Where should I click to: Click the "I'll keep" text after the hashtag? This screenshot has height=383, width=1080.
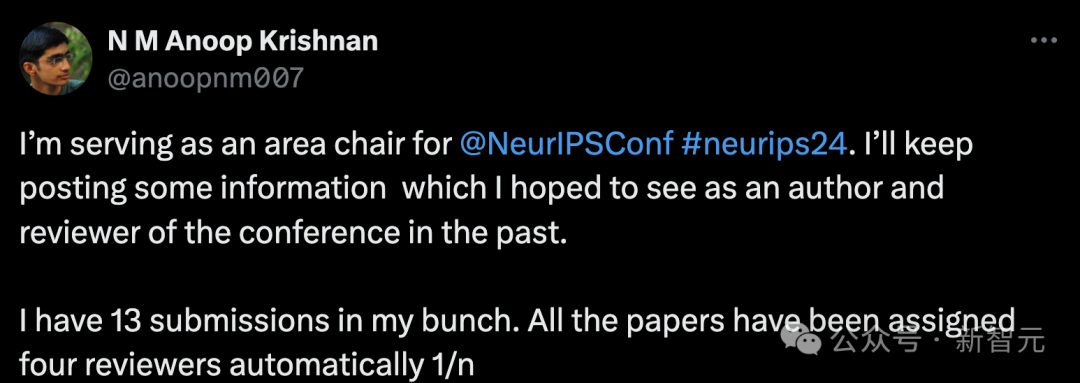coord(913,146)
